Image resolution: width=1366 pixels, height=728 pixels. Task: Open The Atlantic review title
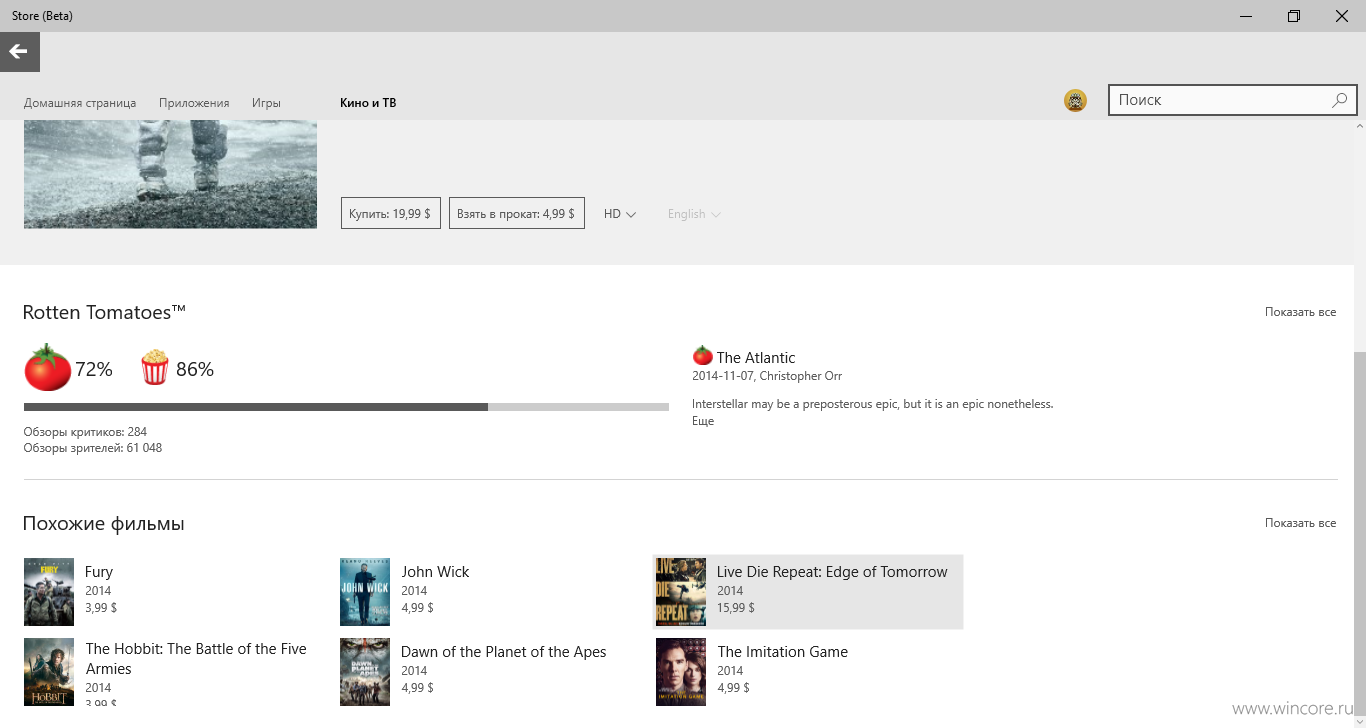(x=756, y=357)
